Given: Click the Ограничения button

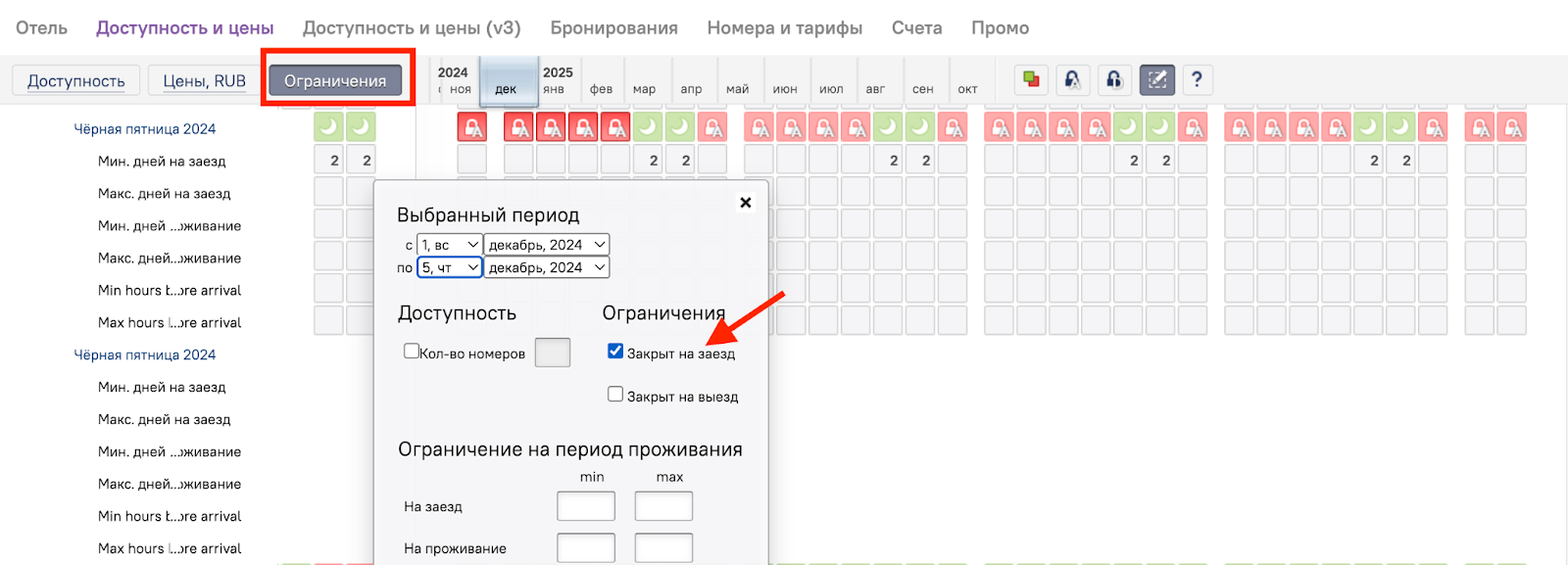Looking at the screenshot, I should (335, 80).
